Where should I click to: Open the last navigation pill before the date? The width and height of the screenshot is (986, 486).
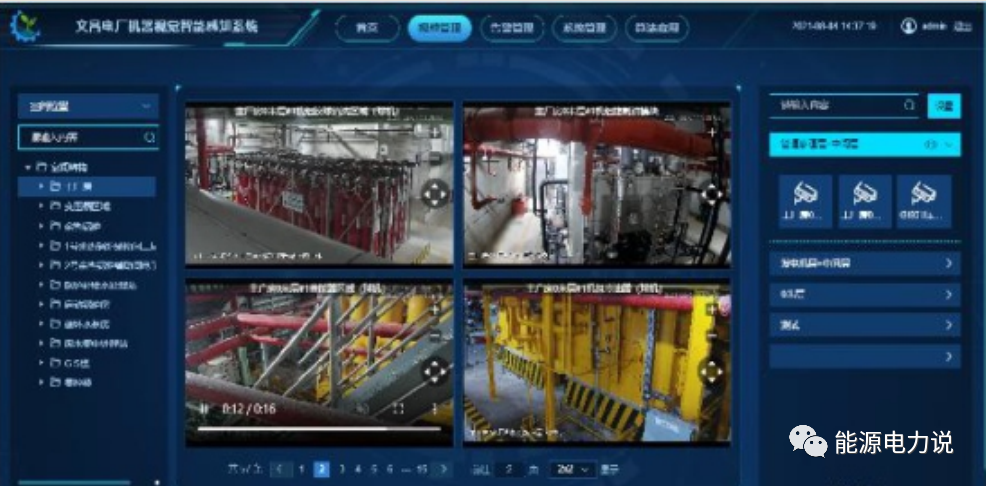pyautogui.click(x=657, y=28)
